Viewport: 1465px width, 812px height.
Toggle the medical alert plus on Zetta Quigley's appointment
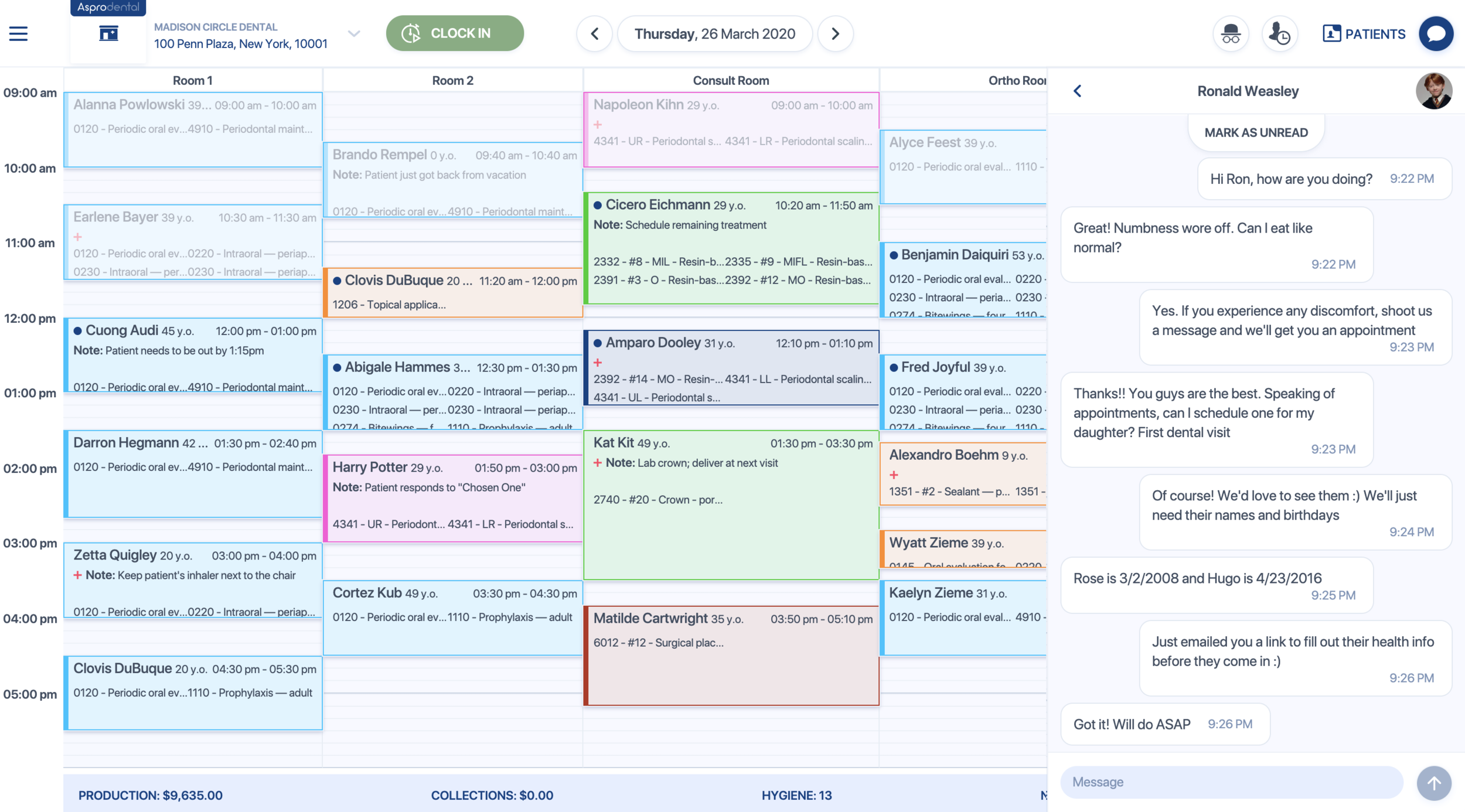point(77,575)
